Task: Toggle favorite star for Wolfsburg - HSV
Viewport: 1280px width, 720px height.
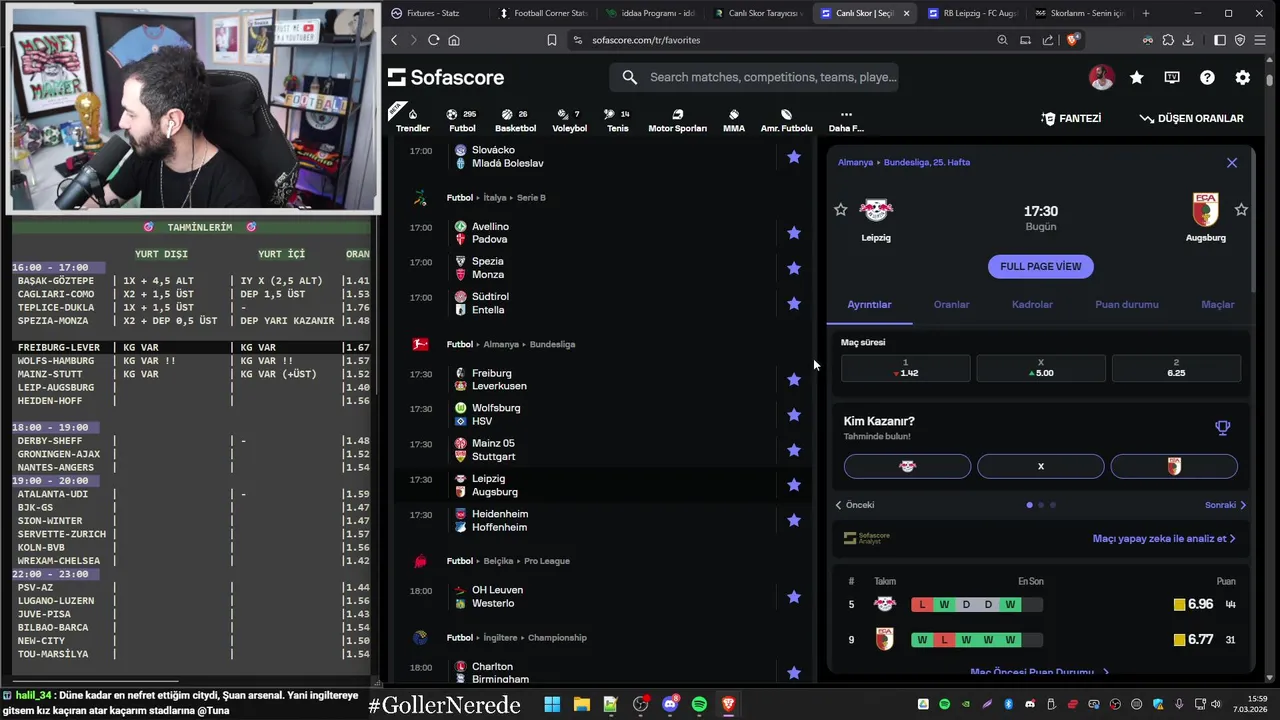Action: tap(794, 415)
